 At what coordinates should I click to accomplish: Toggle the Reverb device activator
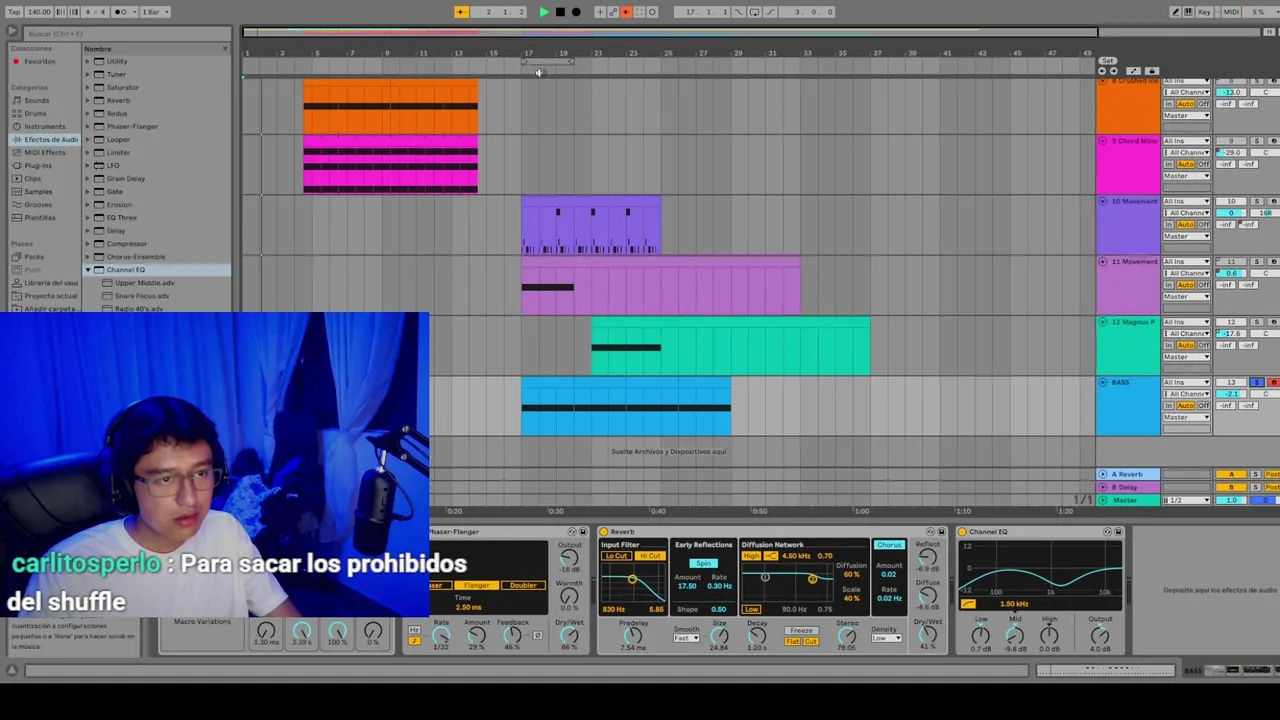coord(605,532)
